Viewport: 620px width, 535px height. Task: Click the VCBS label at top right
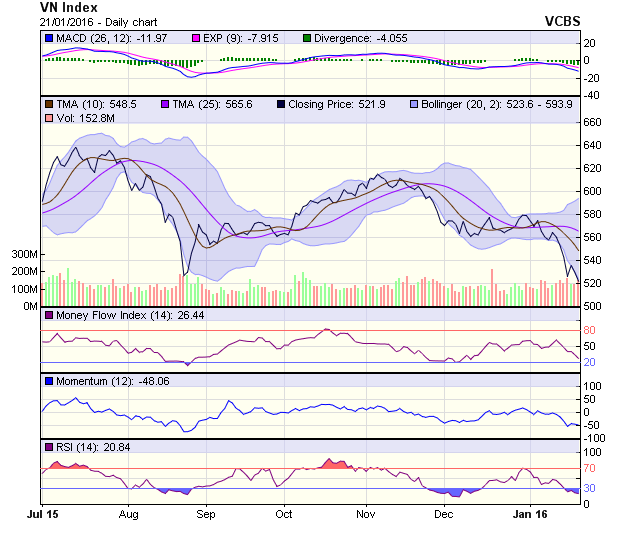pos(562,21)
